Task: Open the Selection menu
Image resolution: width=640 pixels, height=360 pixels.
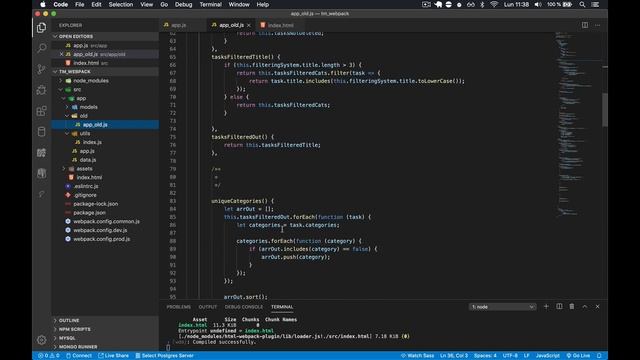Action: [121, 4]
